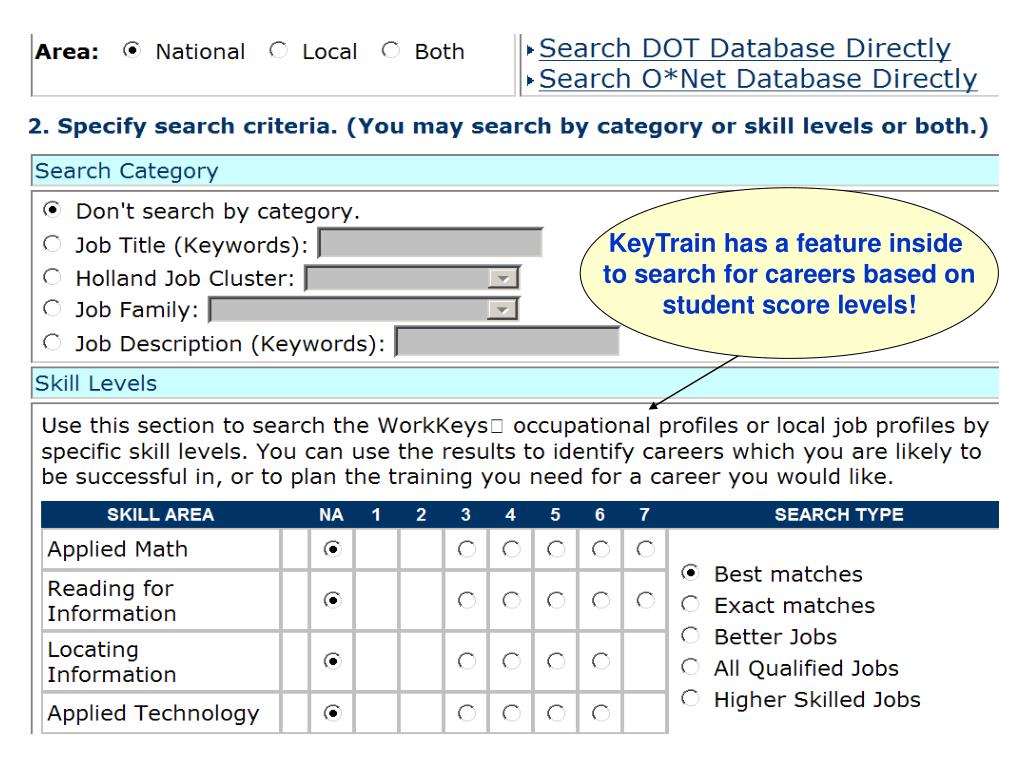Click the Reading for Information row label
Screen dimensions: 1024x768
(112, 601)
